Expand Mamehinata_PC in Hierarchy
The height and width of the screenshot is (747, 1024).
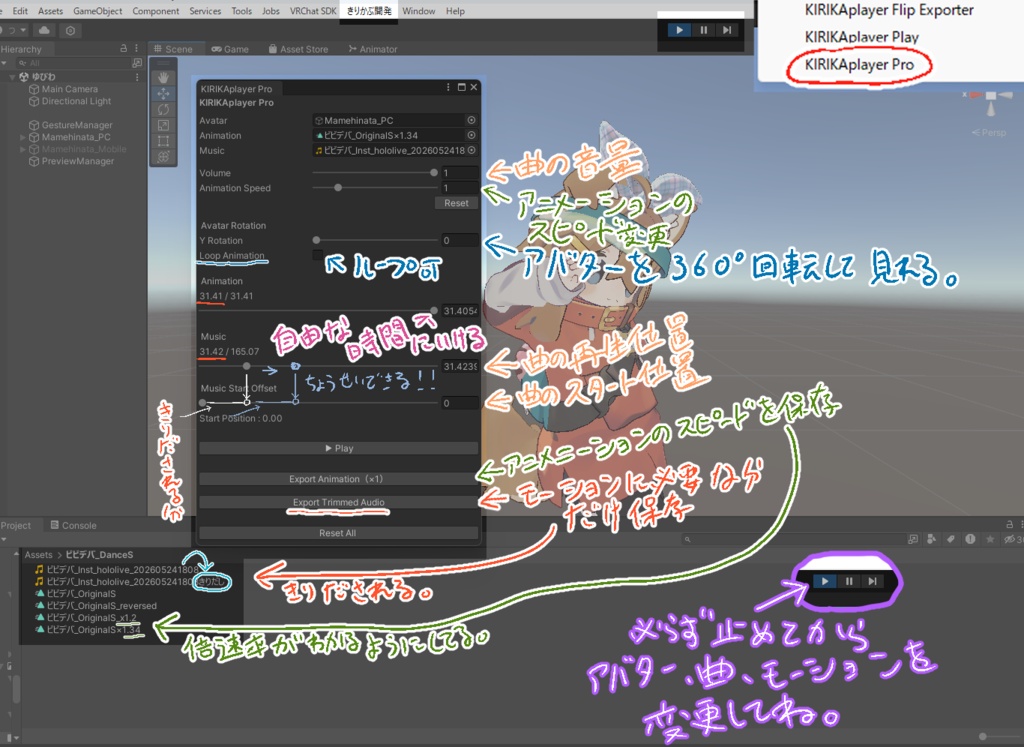tap(23, 137)
